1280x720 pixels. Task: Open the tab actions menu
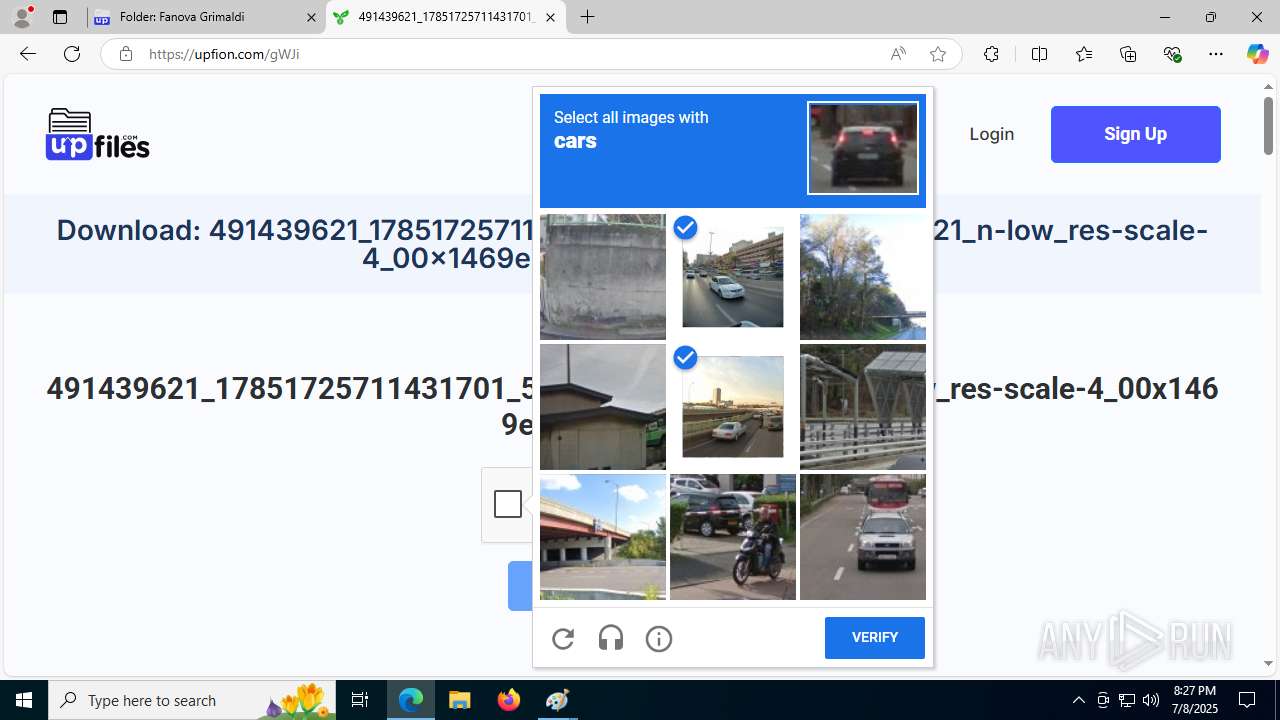point(60,17)
